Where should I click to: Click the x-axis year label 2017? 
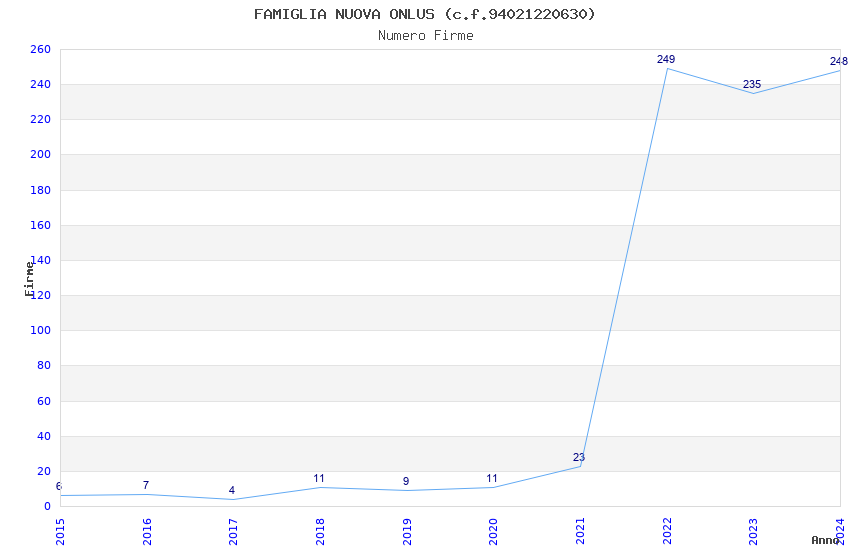(x=233, y=532)
